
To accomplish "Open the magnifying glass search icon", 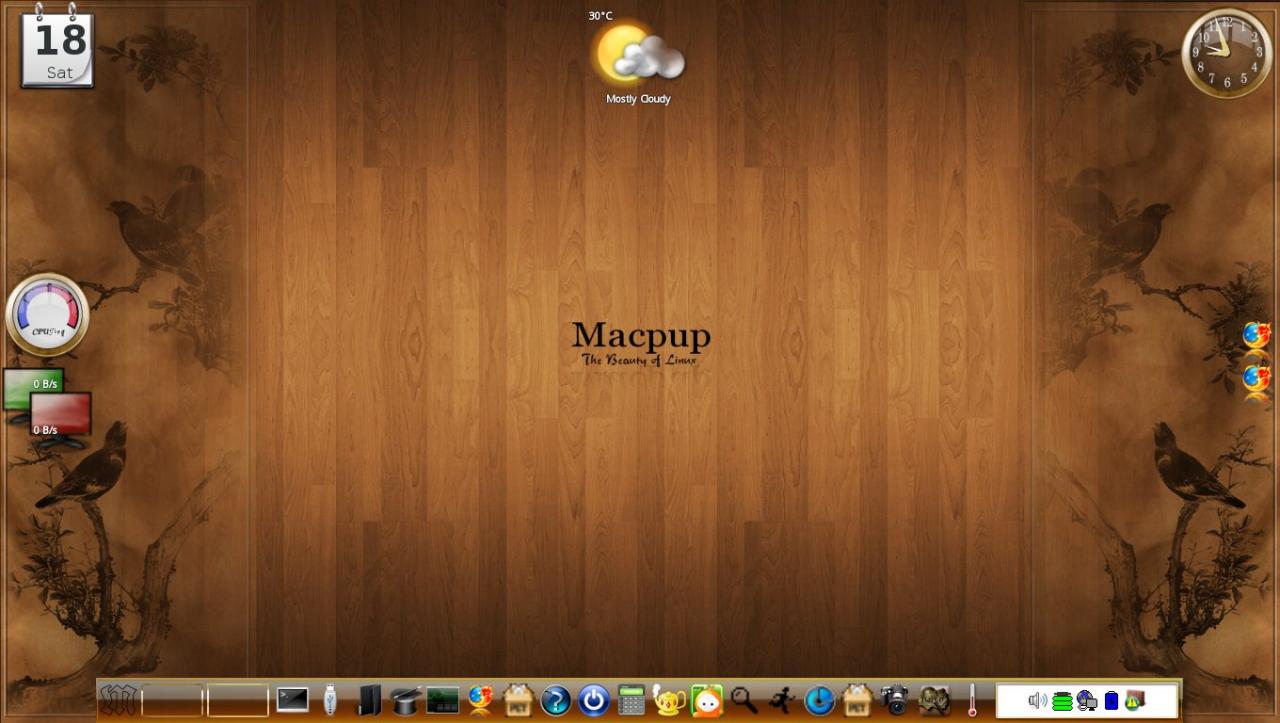I will [x=743, y=699].
